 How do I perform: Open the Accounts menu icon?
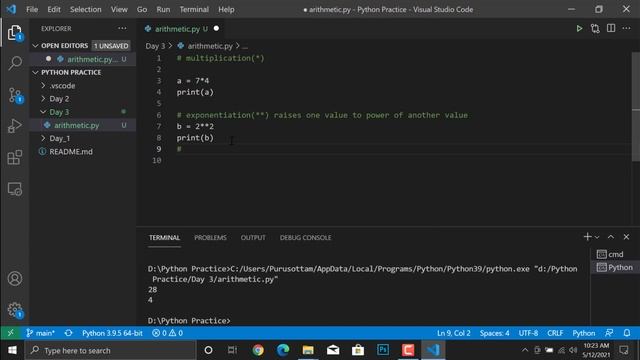coord(15,278)
